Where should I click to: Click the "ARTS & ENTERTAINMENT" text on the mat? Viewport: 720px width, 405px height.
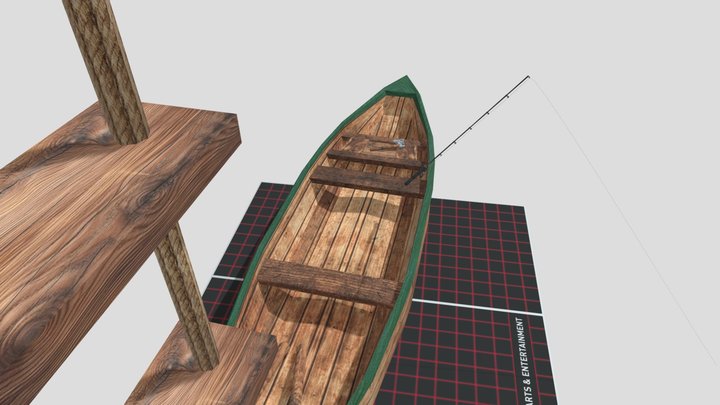(x=526, y=361)
